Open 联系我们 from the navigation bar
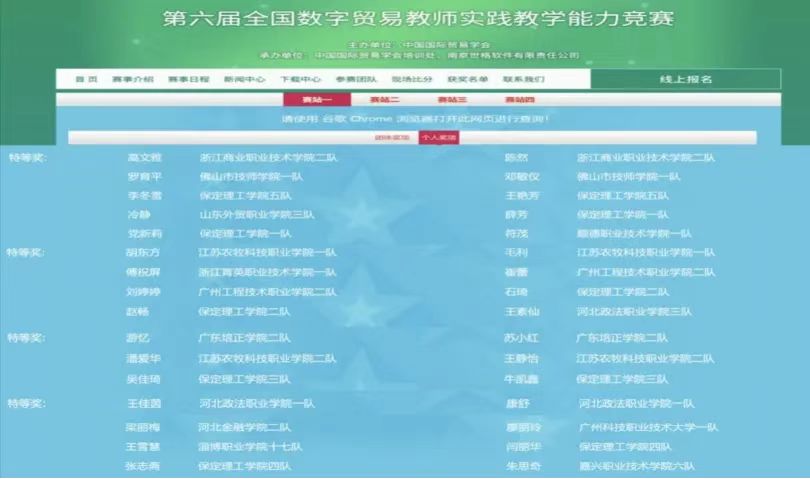 (524, 79)
